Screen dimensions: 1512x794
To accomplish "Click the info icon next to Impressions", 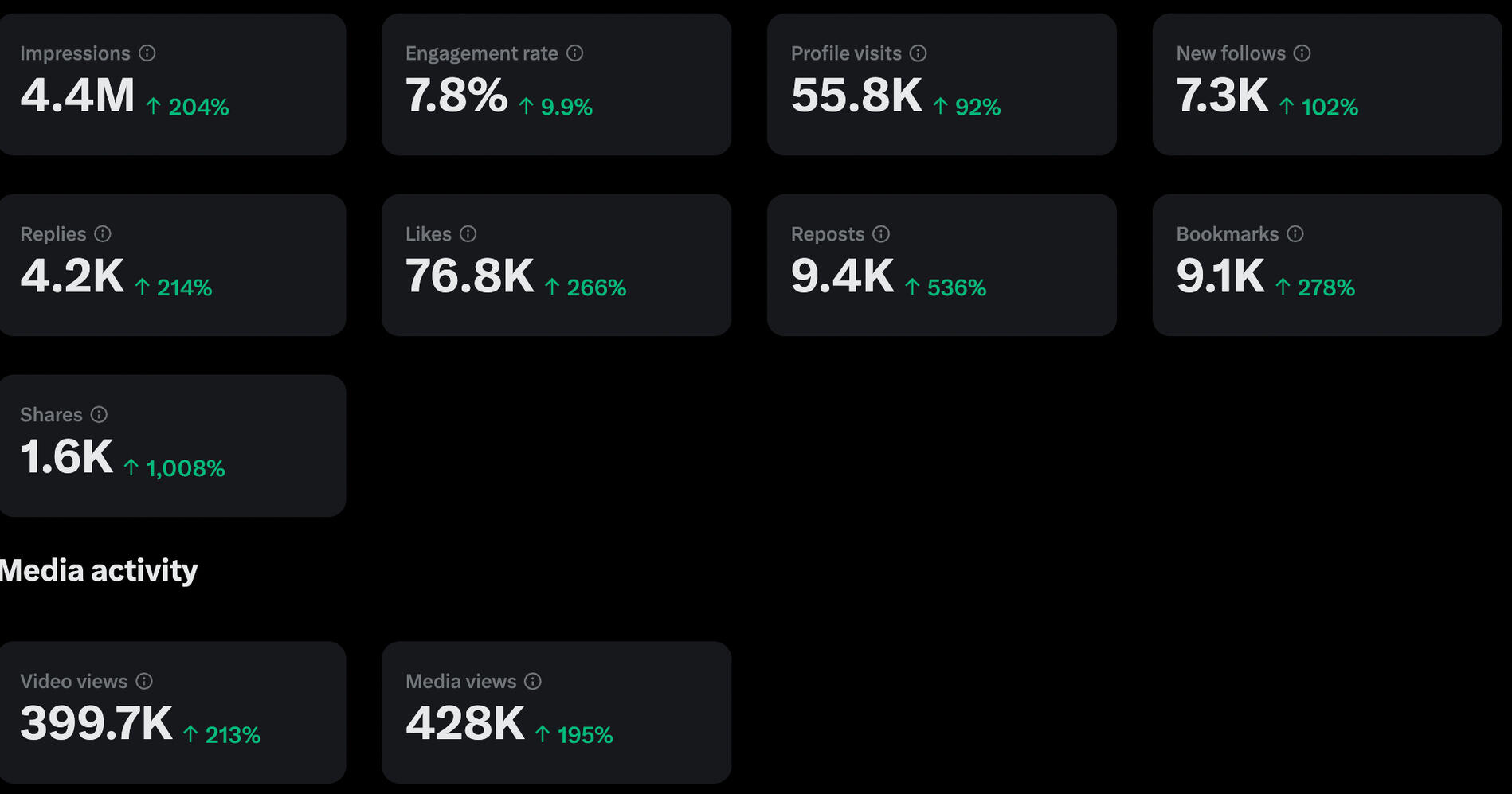I will (147, 53).
